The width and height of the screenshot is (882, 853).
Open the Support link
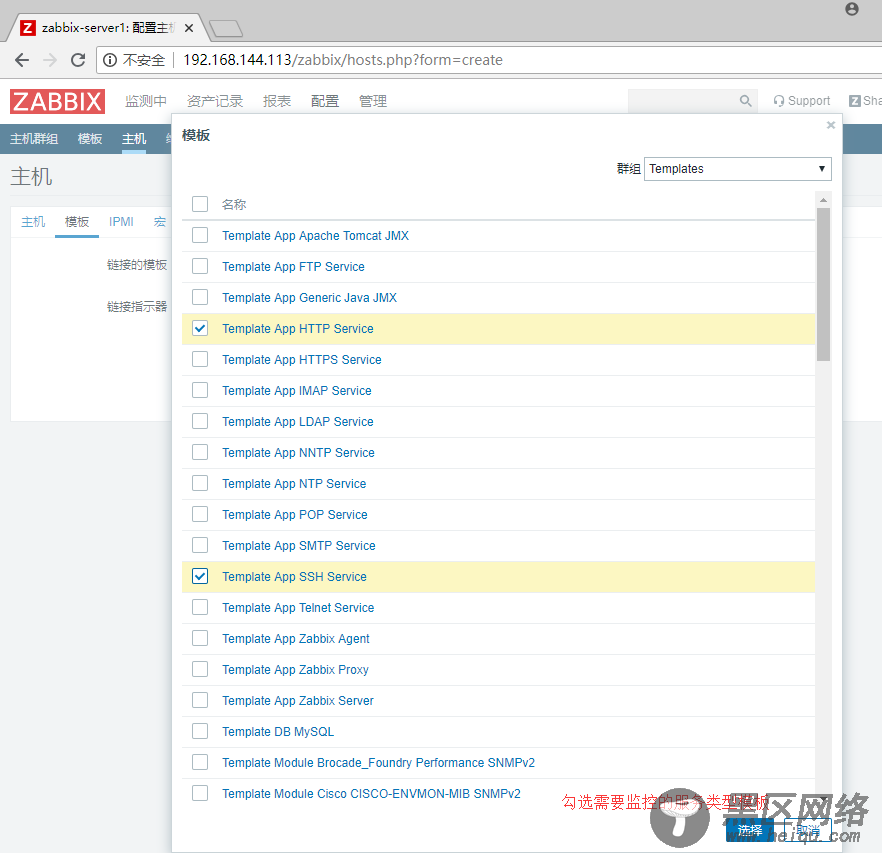(802, 101)
